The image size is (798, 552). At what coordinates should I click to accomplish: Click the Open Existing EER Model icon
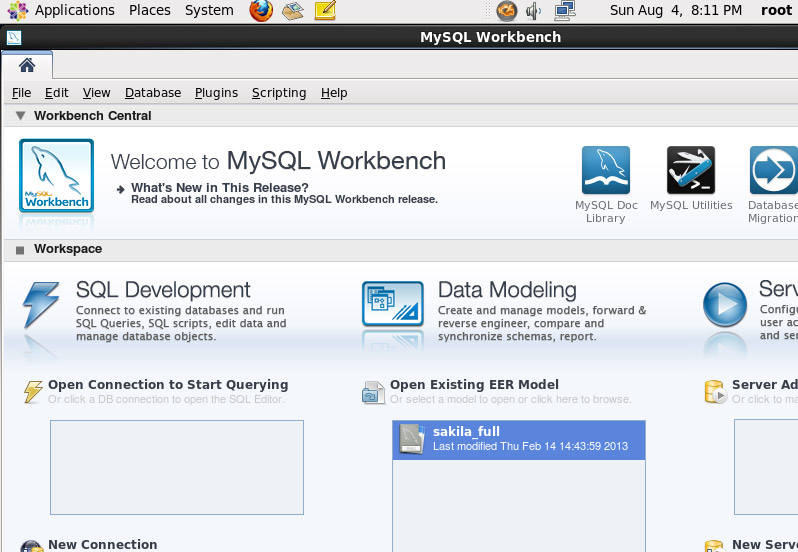tap(373, 393)
